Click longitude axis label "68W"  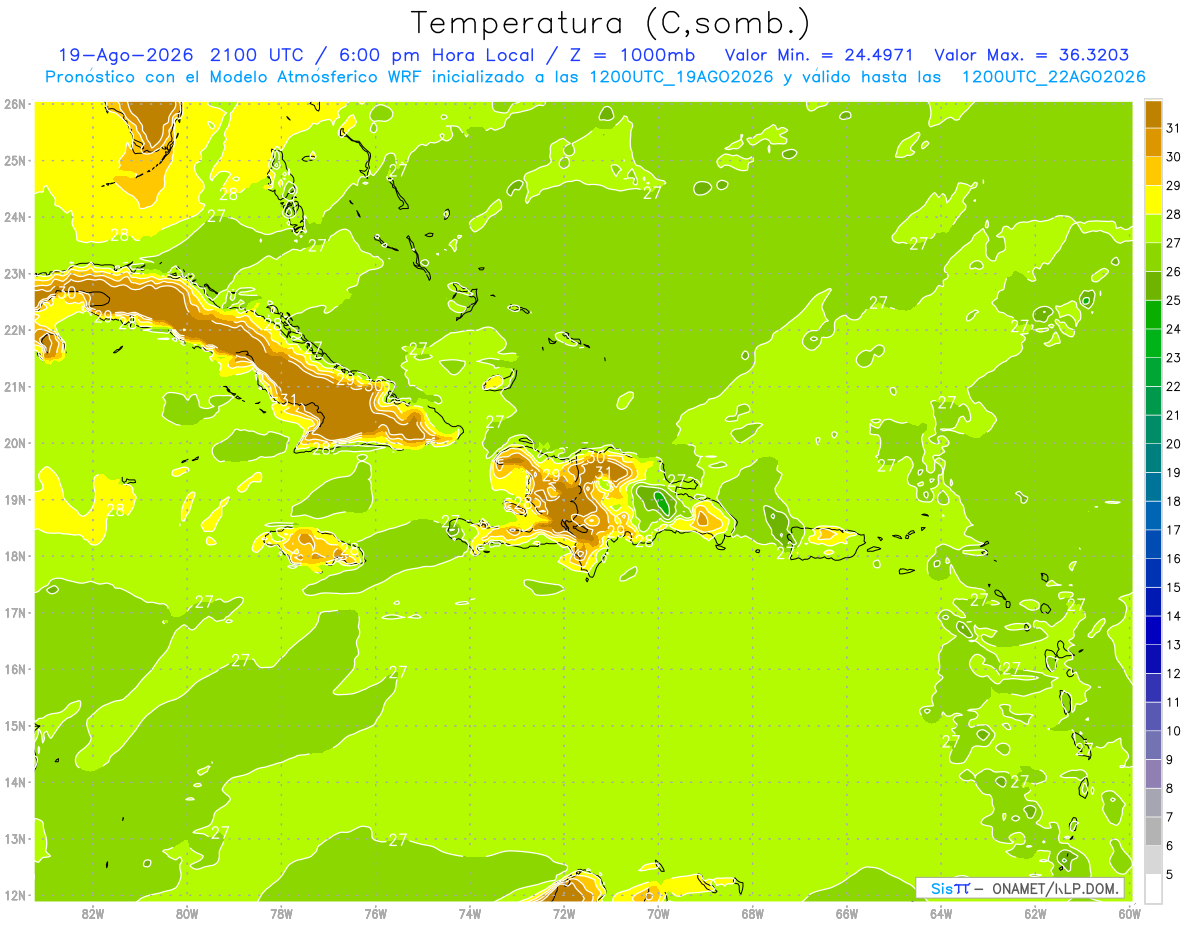pyautogui.click(x=752, y=913)
